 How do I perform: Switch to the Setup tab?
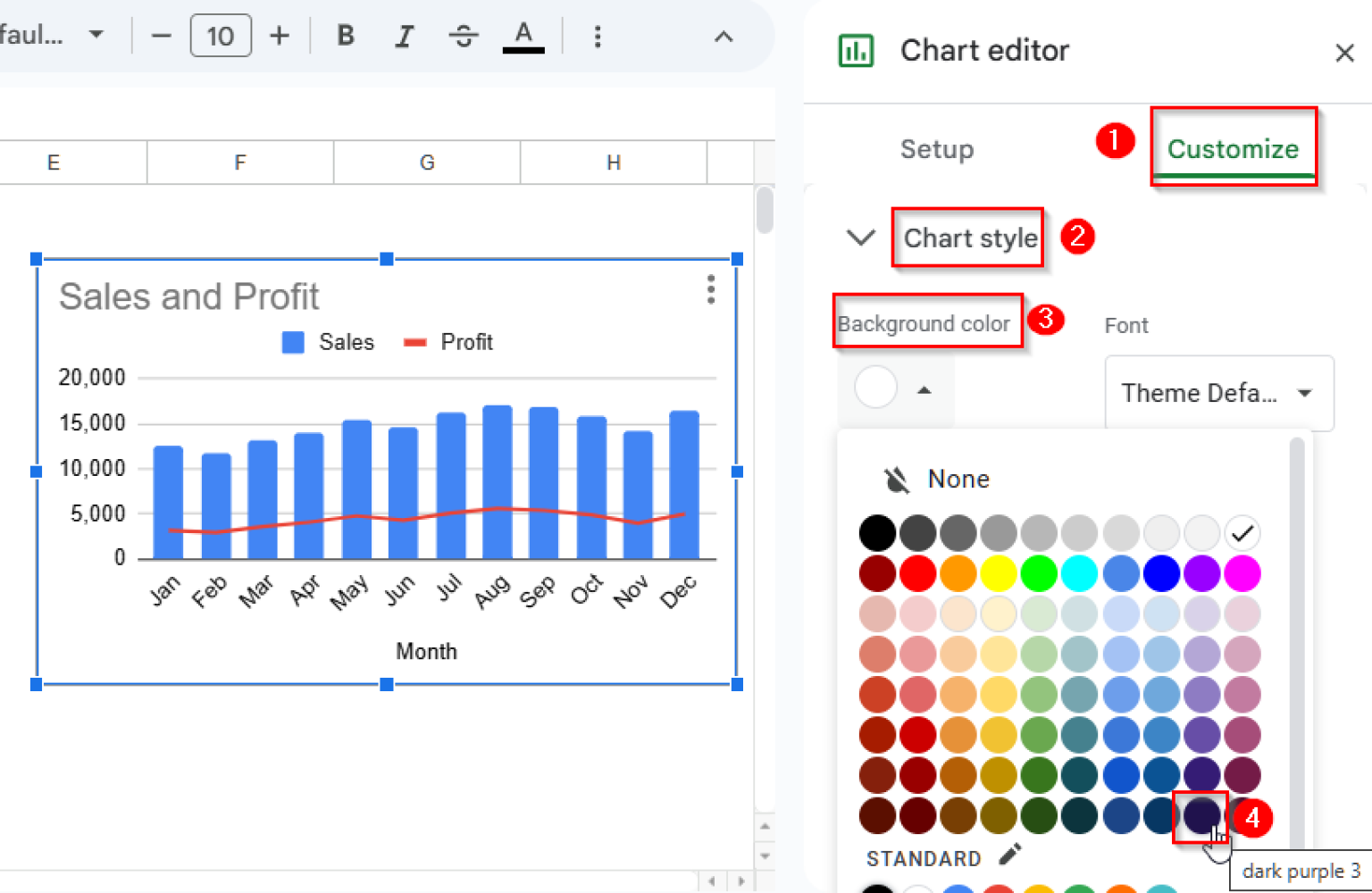[x=937, y=149]
